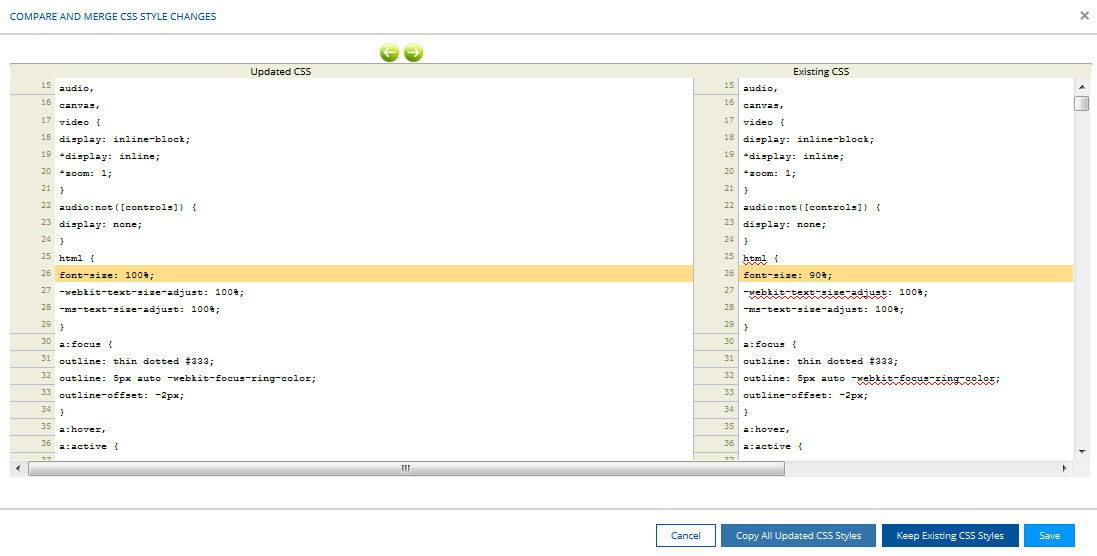Click the horizontal scrollbar right arrow

click(1064, 468)
